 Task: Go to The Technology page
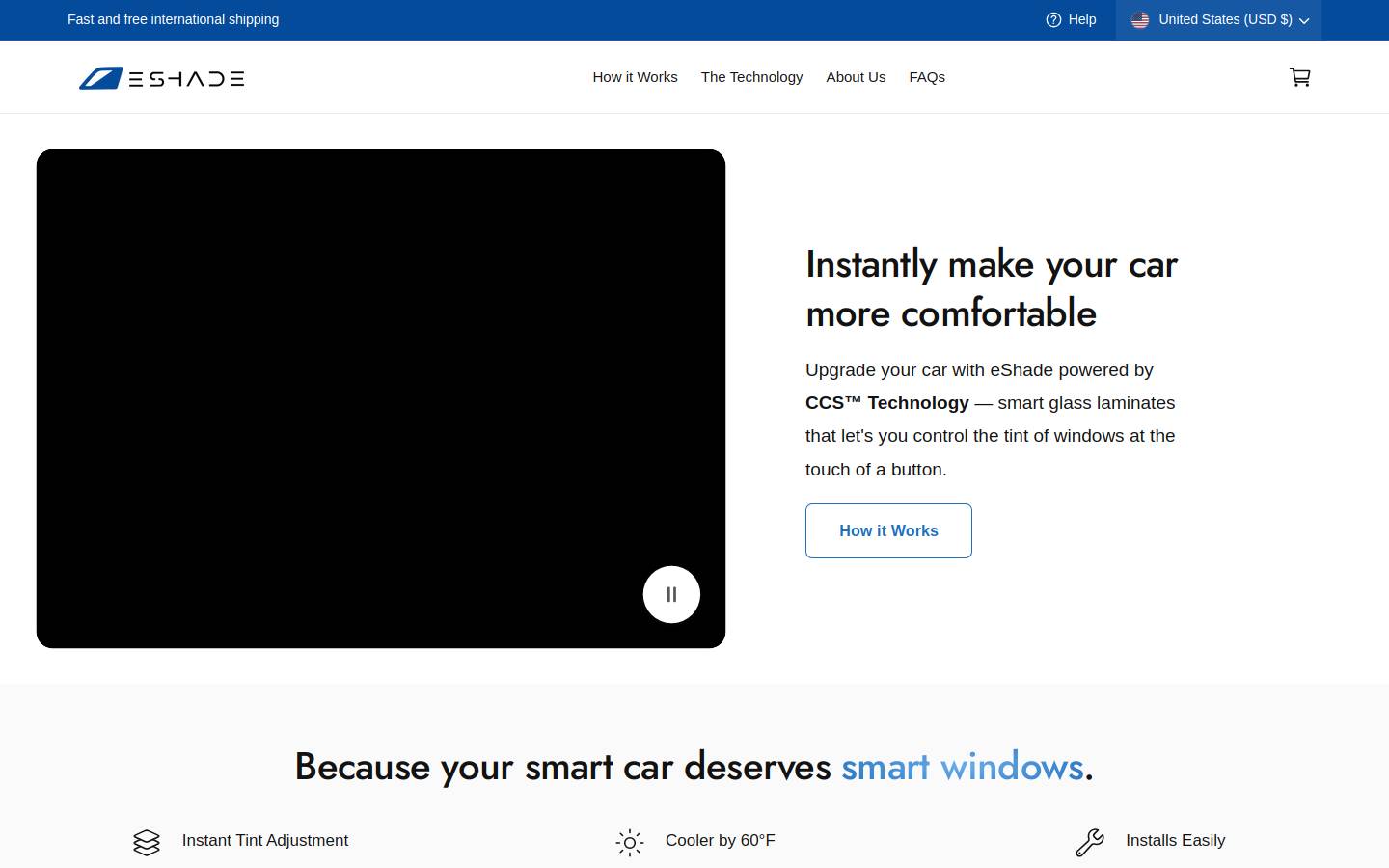[x=751, y=77]
